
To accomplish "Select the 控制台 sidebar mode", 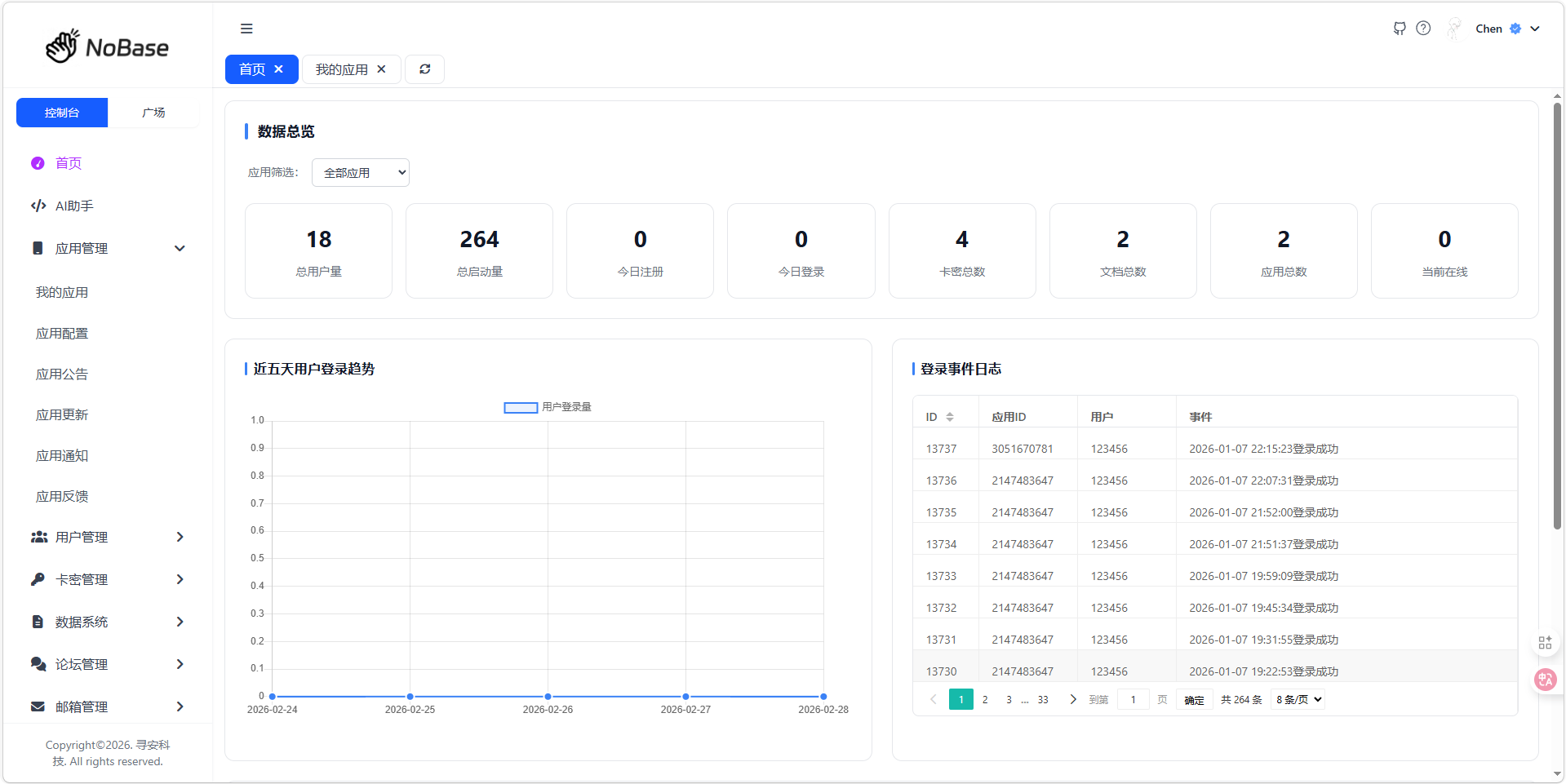I will (62, 113).
